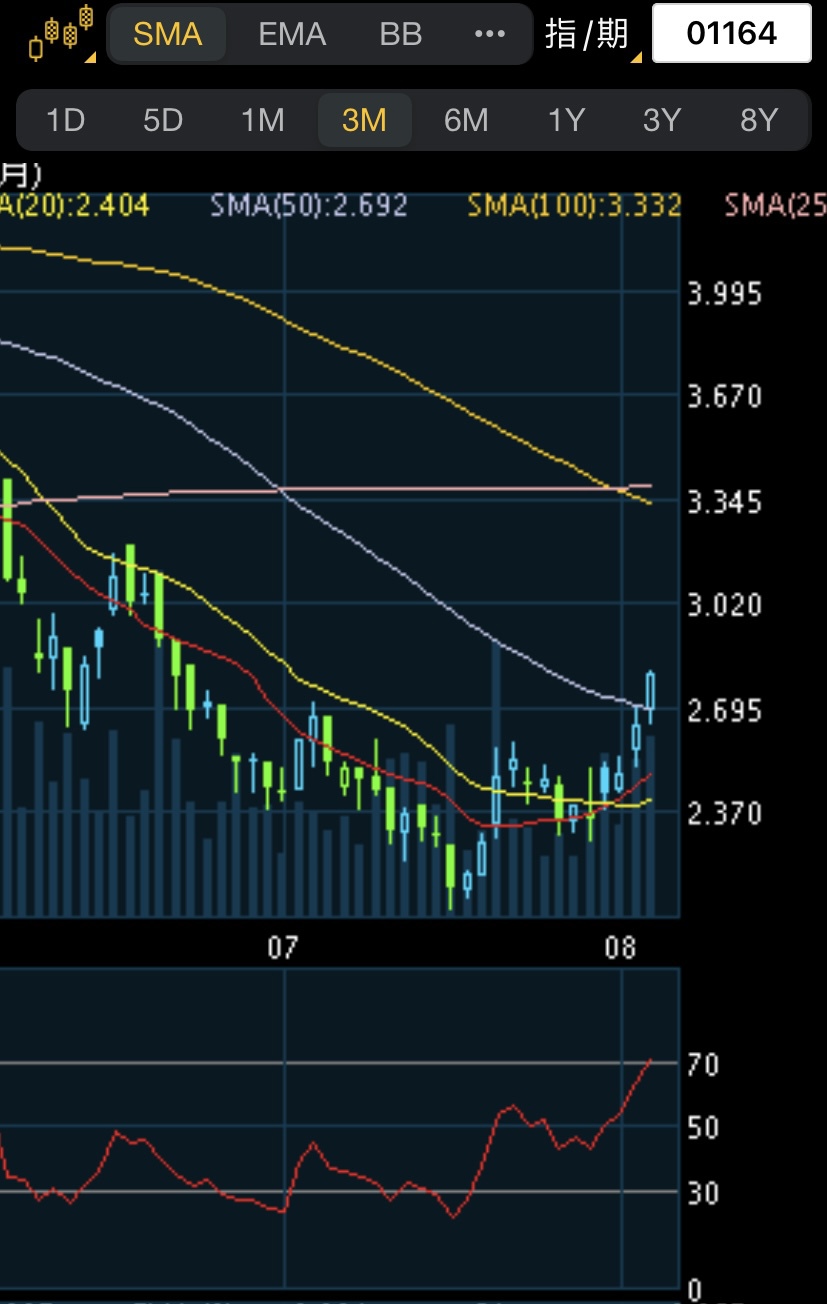Click the 3.020 price axis label

point(725,606)
